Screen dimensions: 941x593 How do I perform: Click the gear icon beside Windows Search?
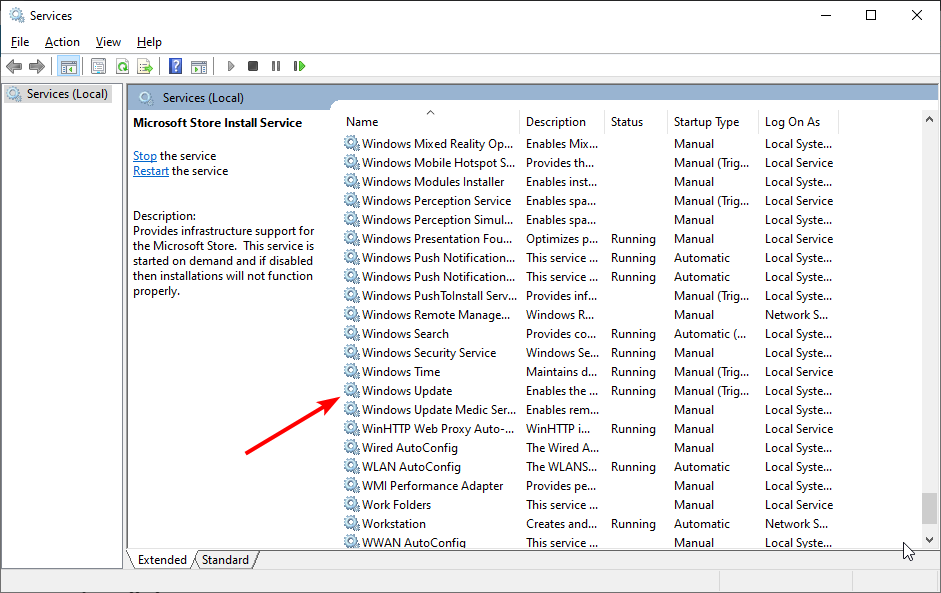pos(351,334)
